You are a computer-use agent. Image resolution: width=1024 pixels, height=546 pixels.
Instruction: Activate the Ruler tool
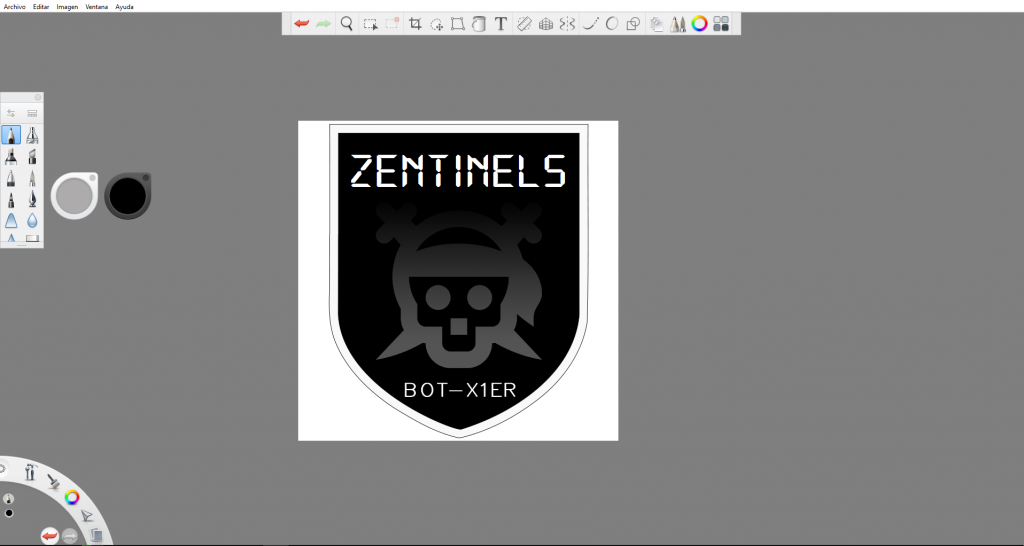(523, 24)
